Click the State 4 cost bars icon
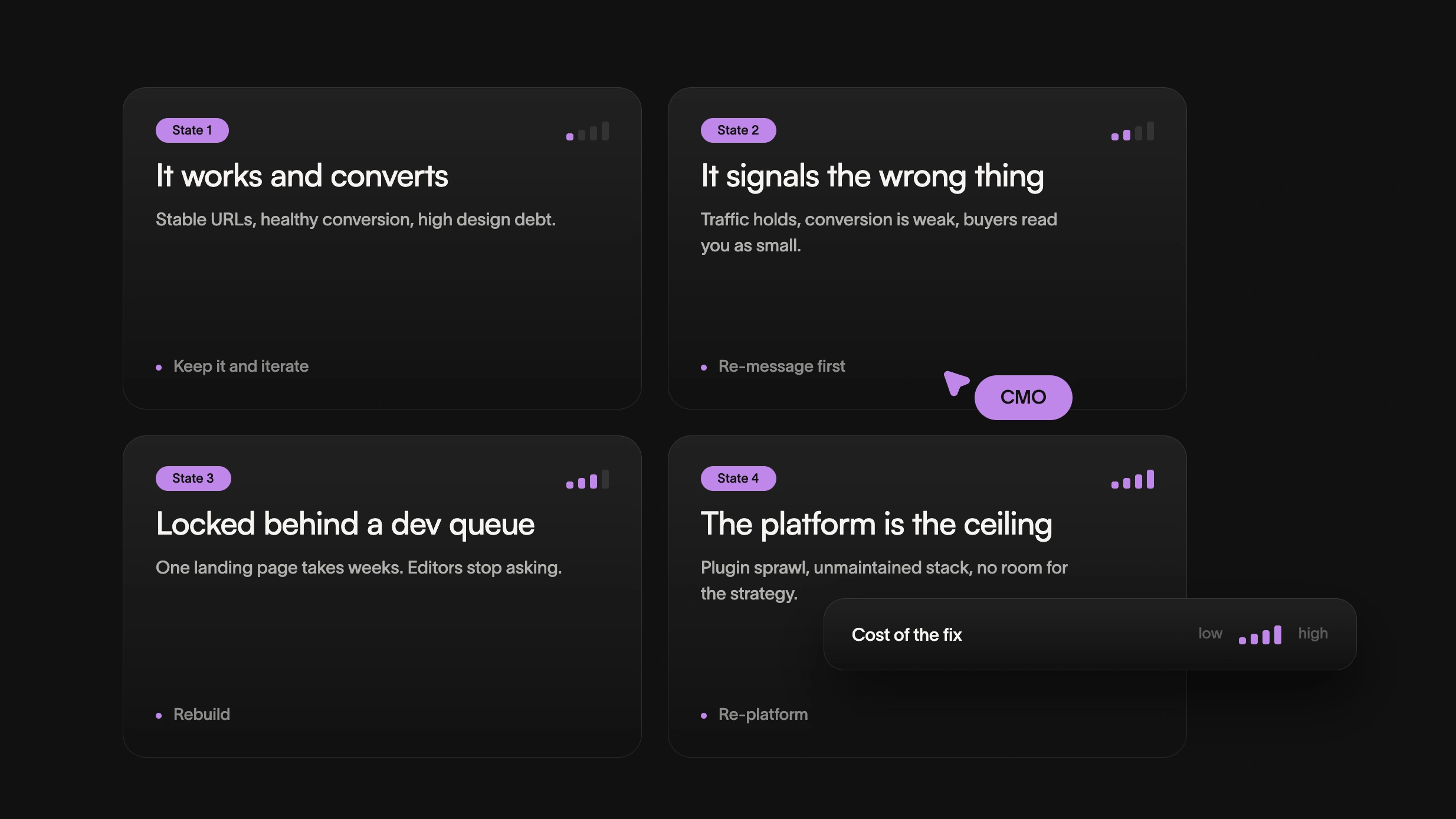Screen dimensions: 1456x819 point(1133,479)
